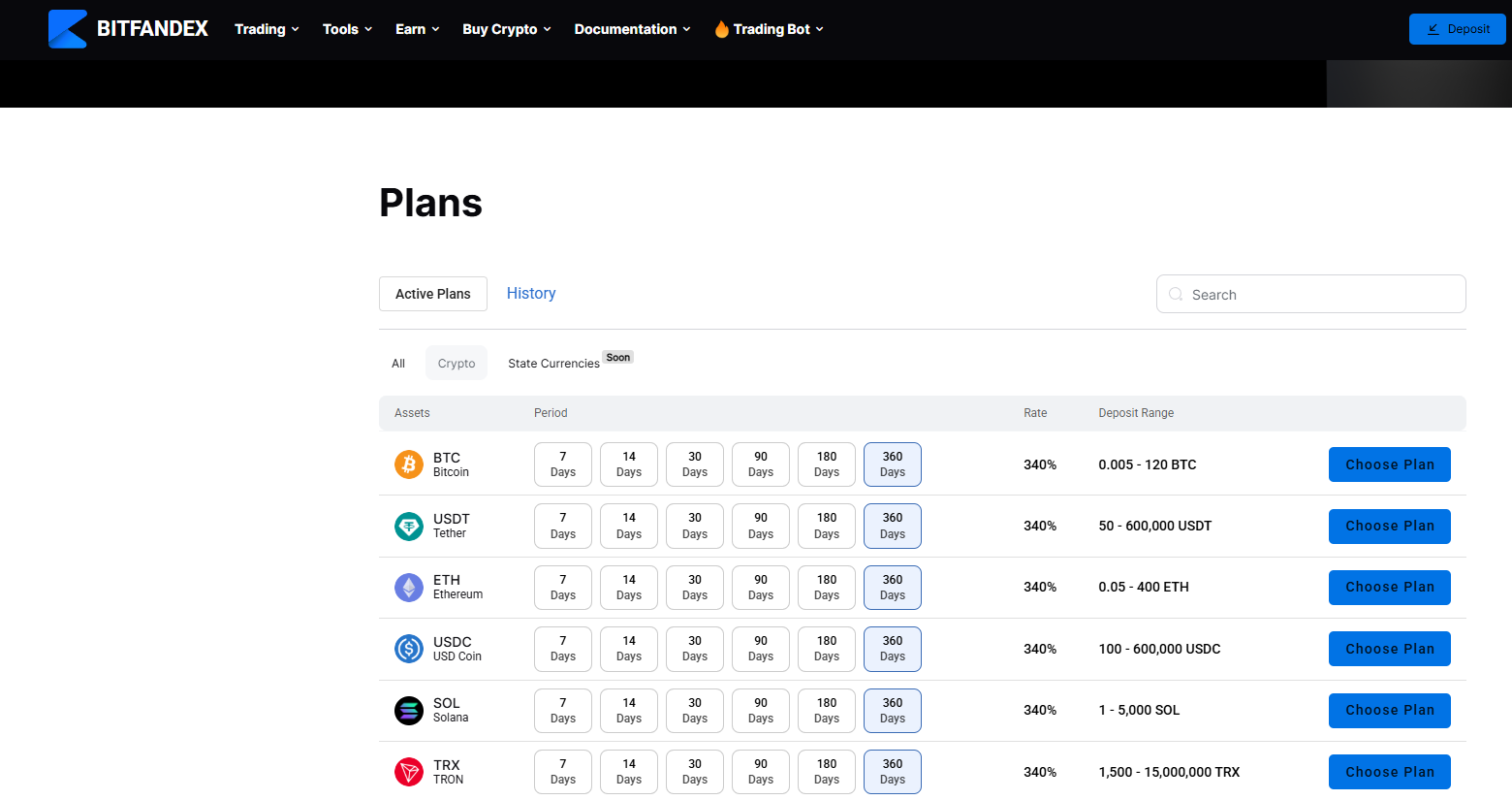Choose Plan for ETH
The height and width of the screenshot is (800, 1512).
coord(1390,588)
